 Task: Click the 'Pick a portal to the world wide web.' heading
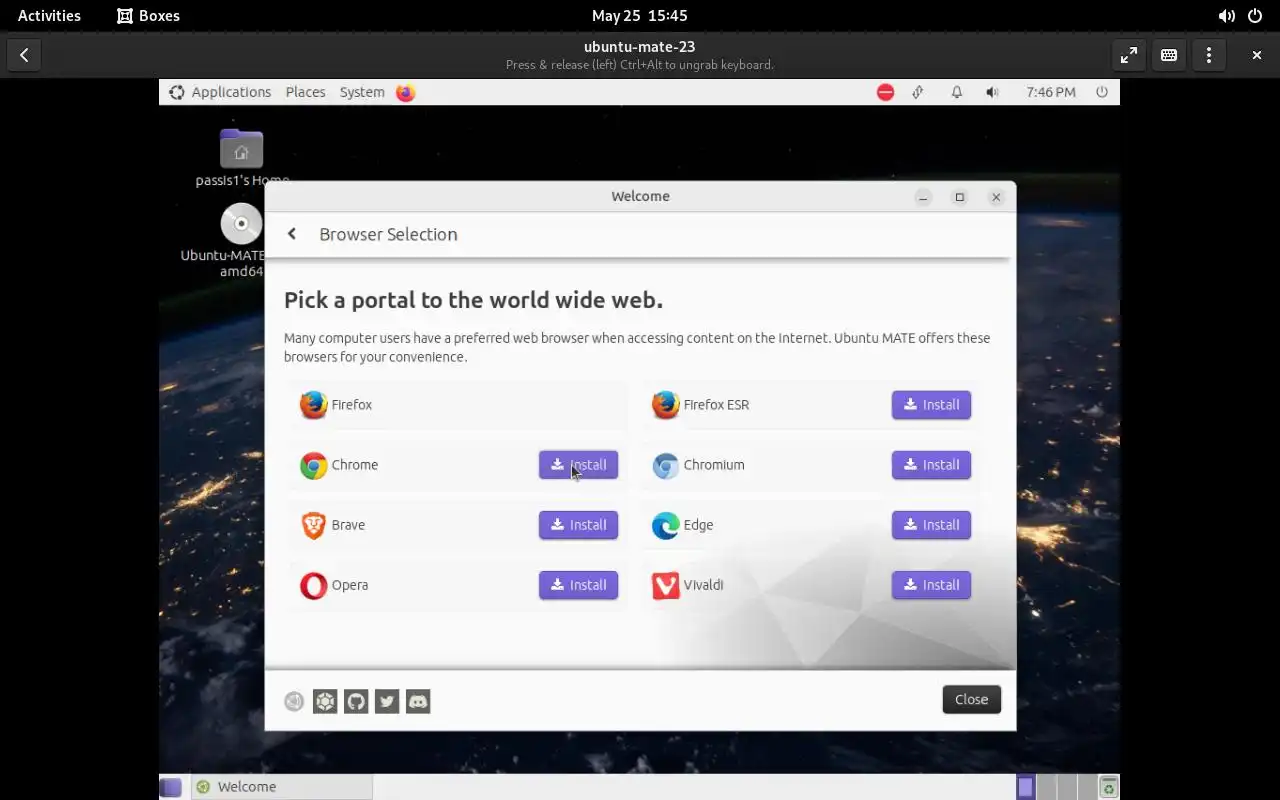tap(473, 300)
